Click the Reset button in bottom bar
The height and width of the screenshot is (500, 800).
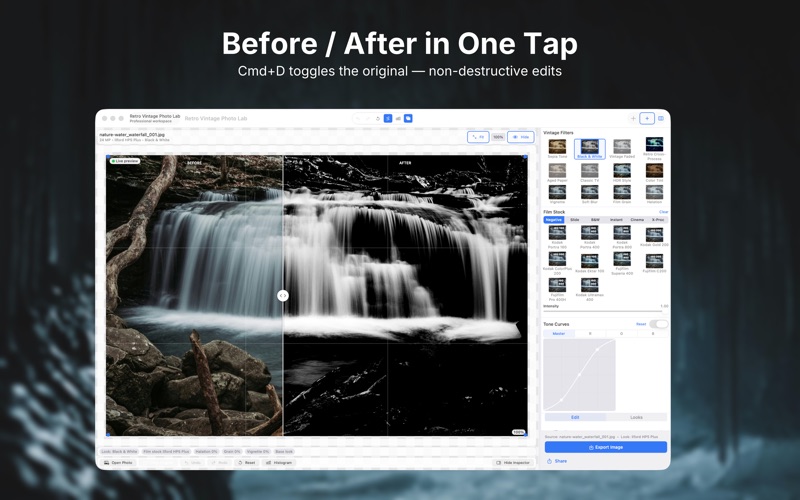(247, 463)
